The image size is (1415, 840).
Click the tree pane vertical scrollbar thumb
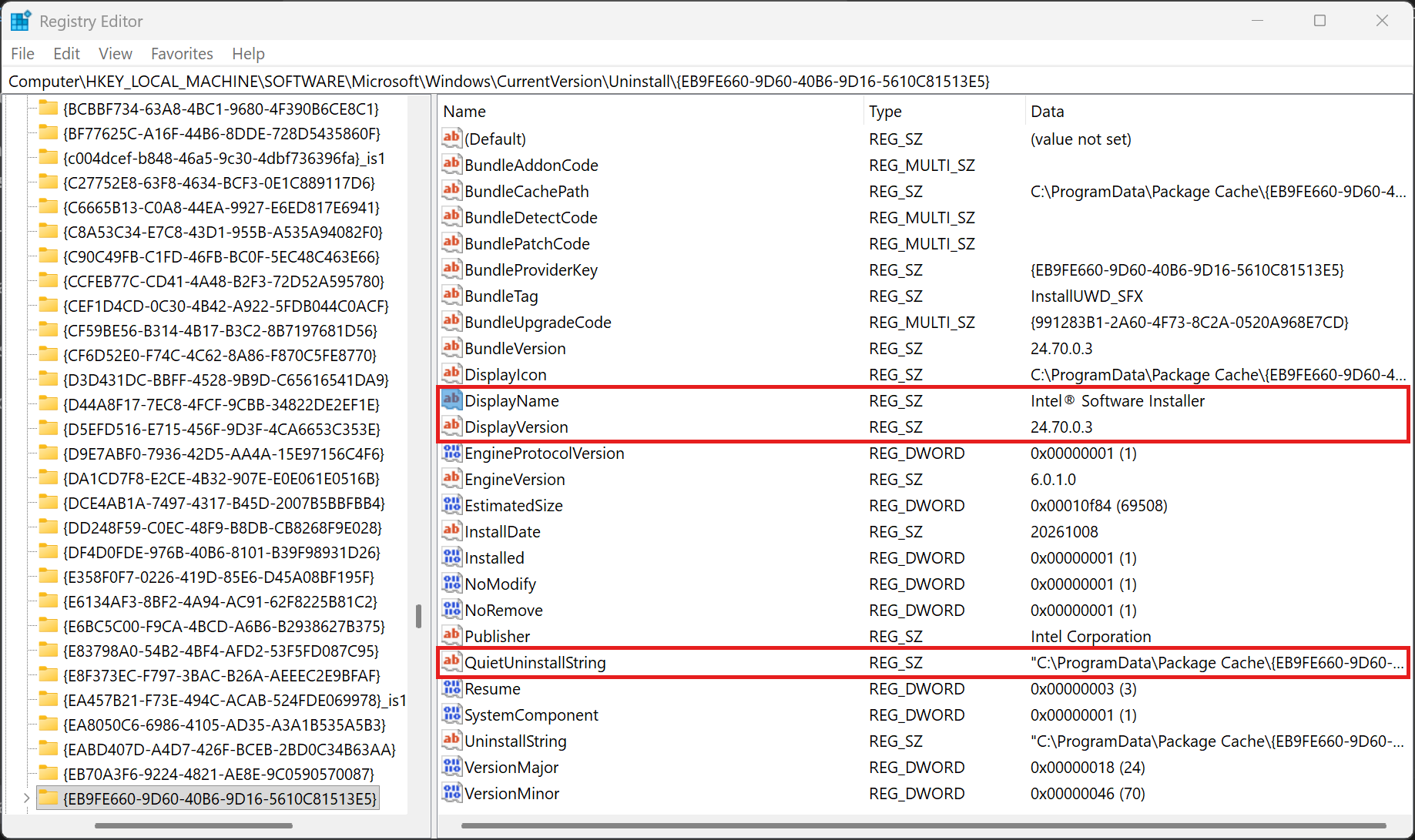pyautogui.click(x=418, y=616)
